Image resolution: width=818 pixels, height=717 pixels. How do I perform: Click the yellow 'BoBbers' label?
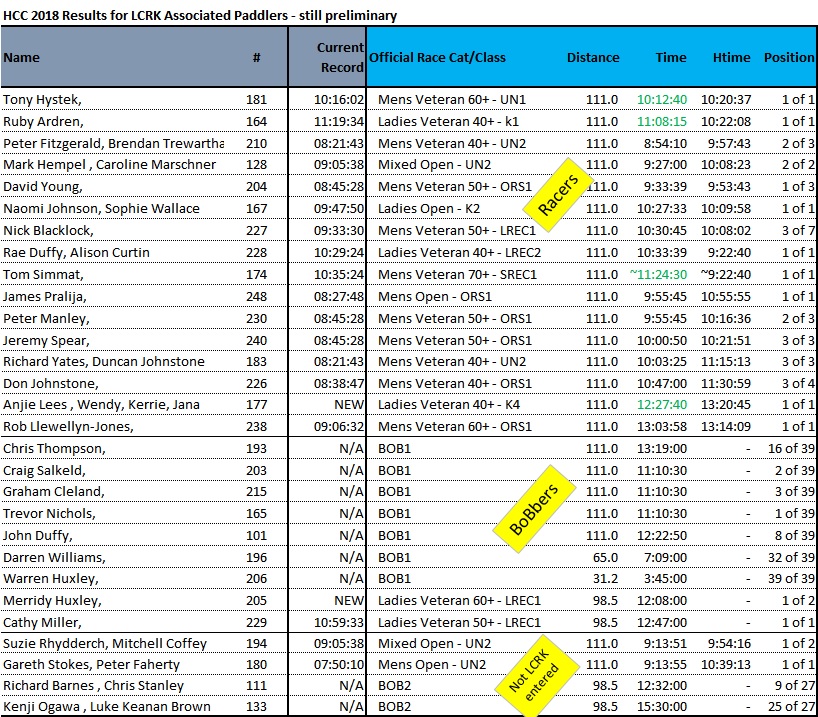click(534, 509)
